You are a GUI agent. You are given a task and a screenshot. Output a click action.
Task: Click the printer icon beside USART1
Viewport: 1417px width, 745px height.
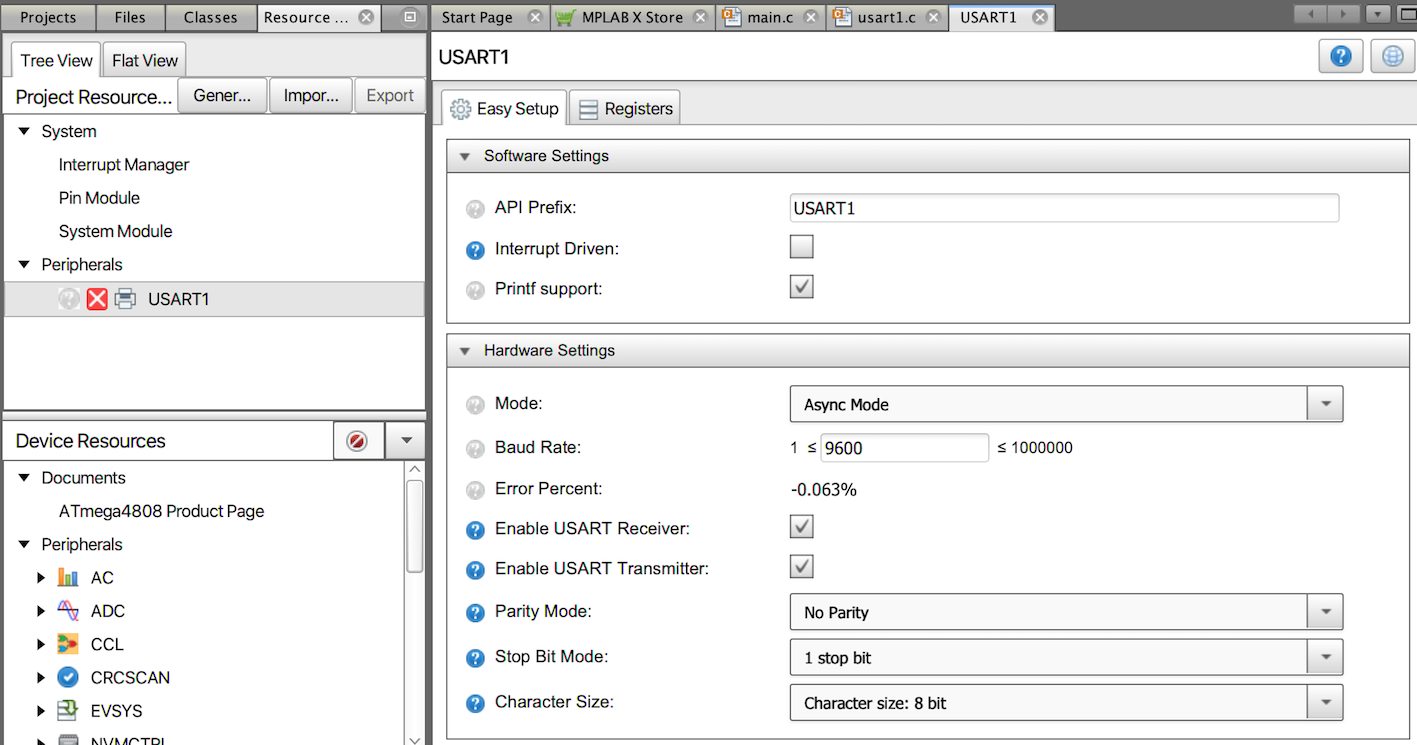coord(125,299)
